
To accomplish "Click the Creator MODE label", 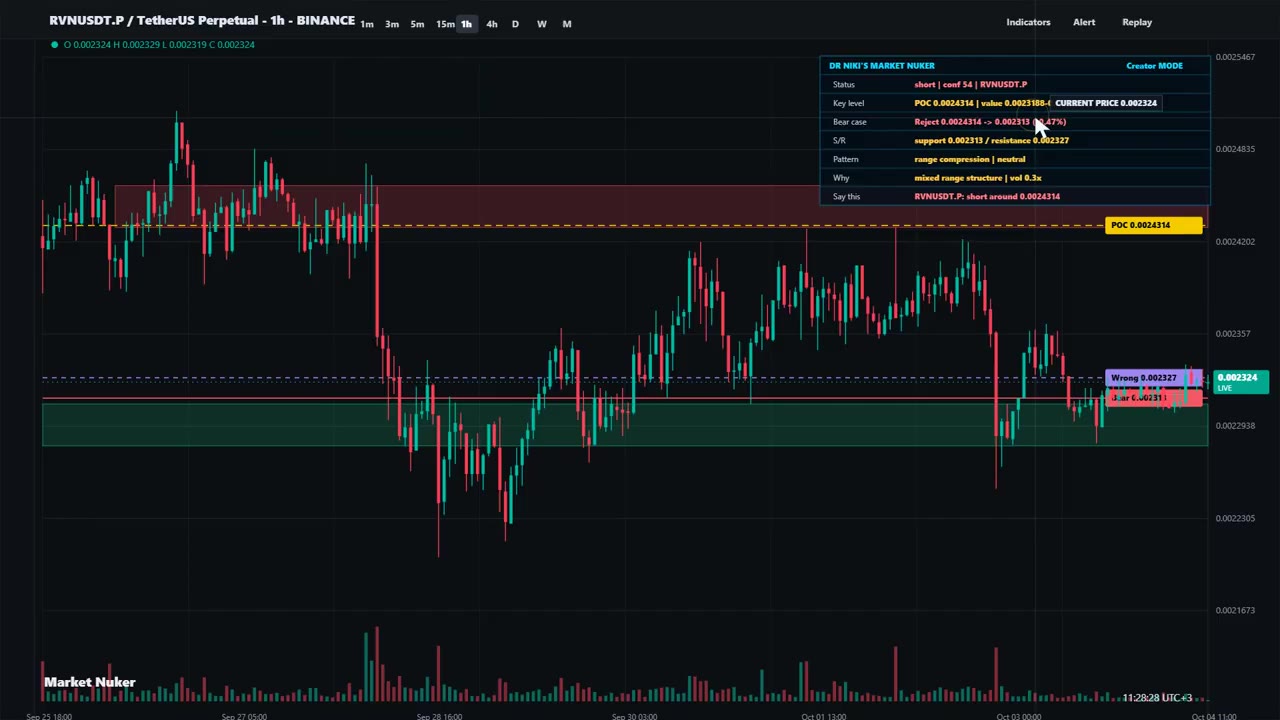I will [1154, 66].
